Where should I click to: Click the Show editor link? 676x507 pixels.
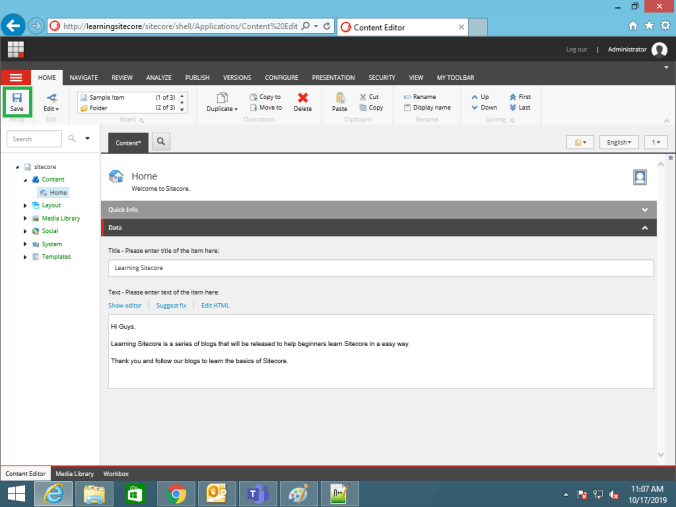tap(125, 305)
